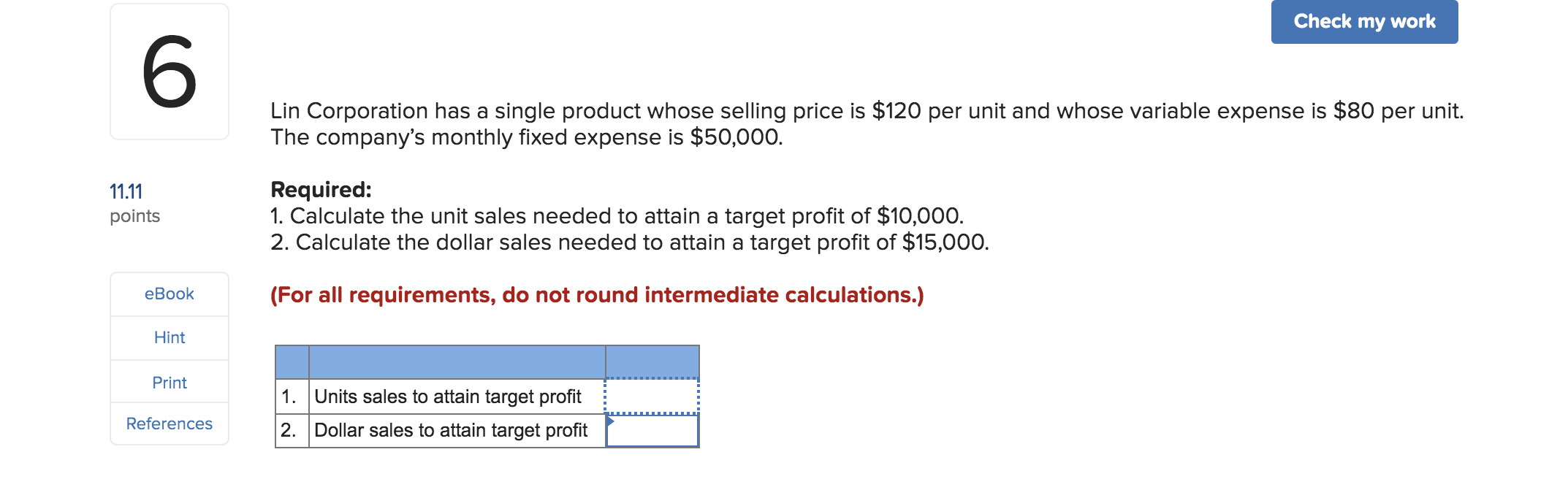This screenshot has height=498, width=1568.
Task: Select the question number 6 panel
Action: click(169, 69)
